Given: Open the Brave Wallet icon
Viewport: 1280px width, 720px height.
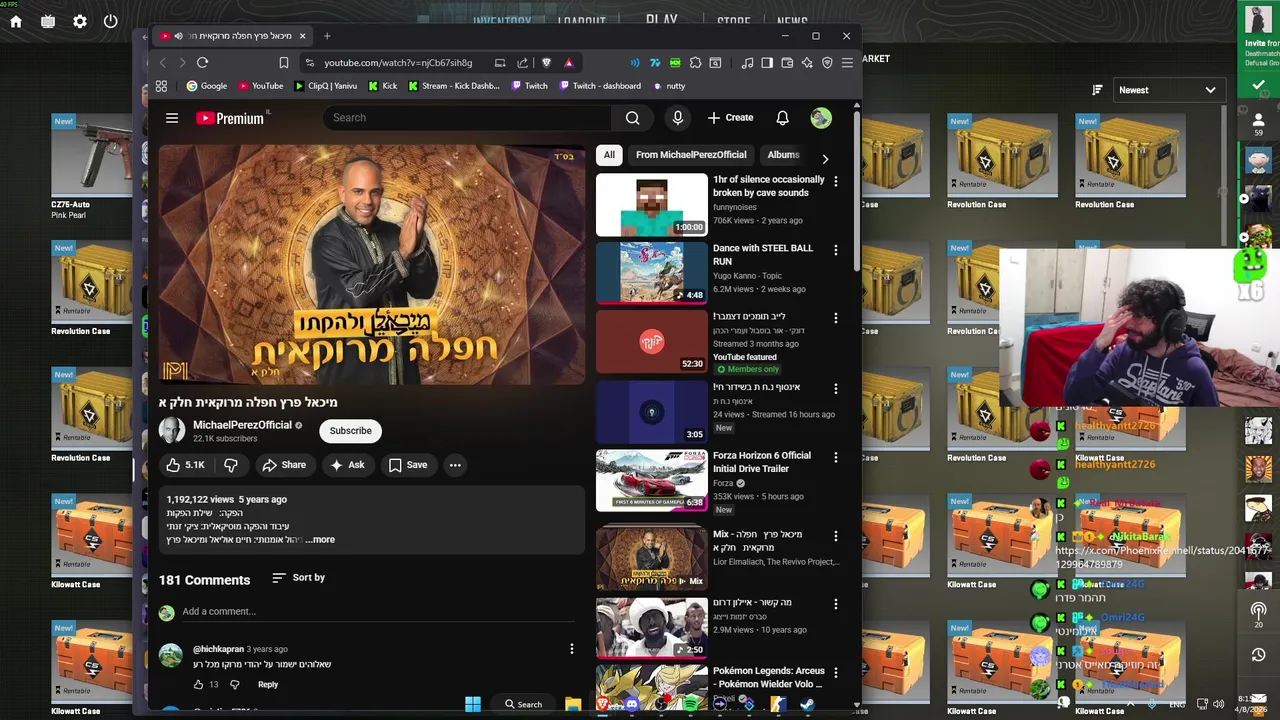Looking at the screenshot, I should pyautogui.click(x=787, y=62).
